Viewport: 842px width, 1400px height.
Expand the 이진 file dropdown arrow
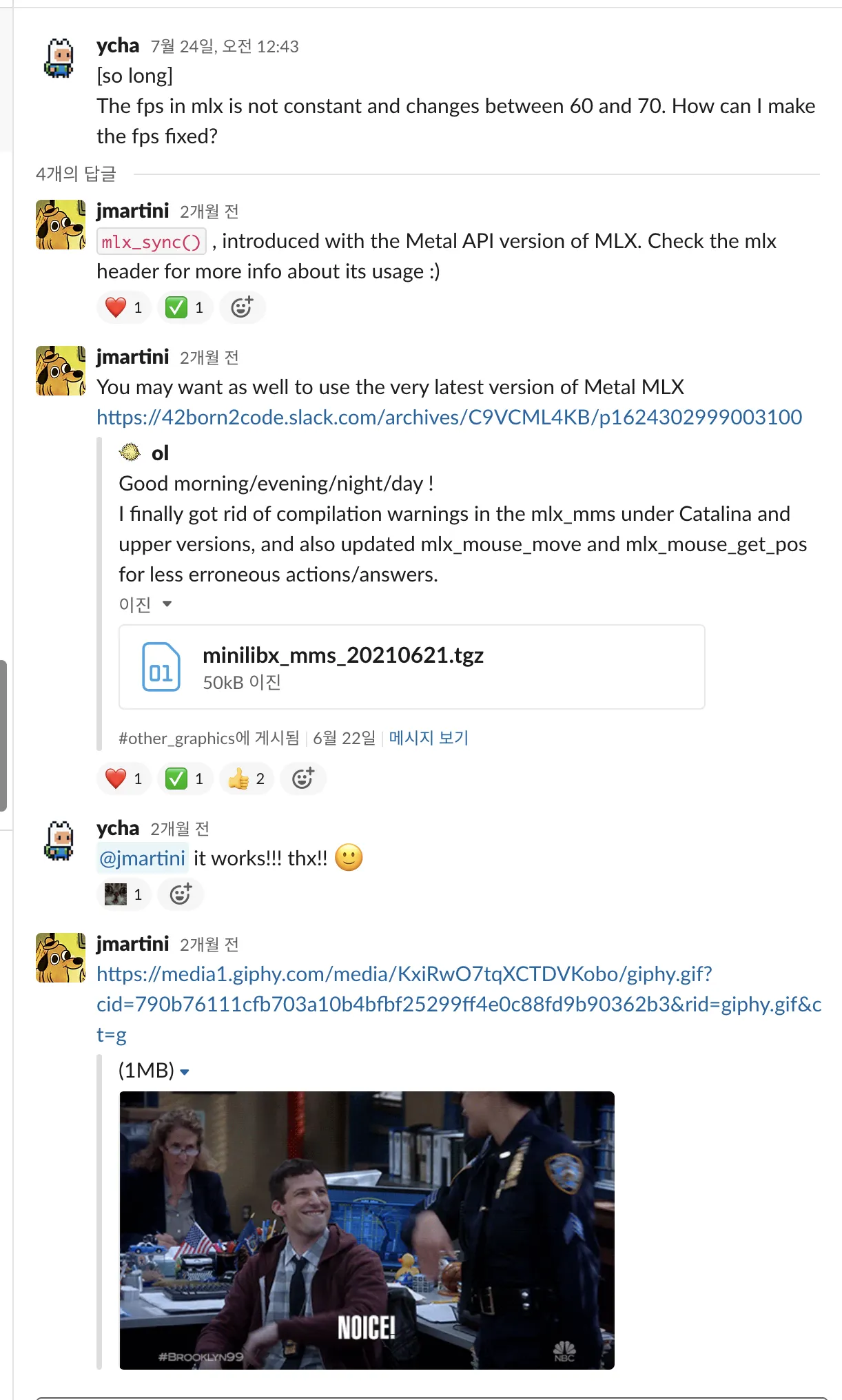pyautogui.click(x=167, y=604)
